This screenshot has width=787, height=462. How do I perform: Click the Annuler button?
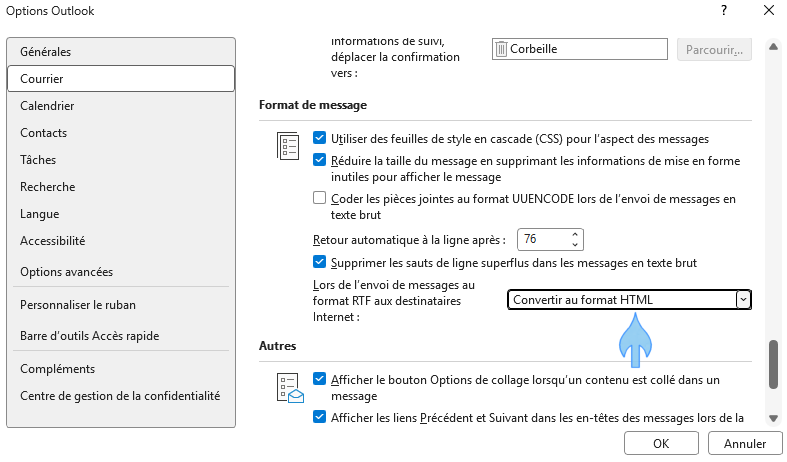tap(745, 443)
